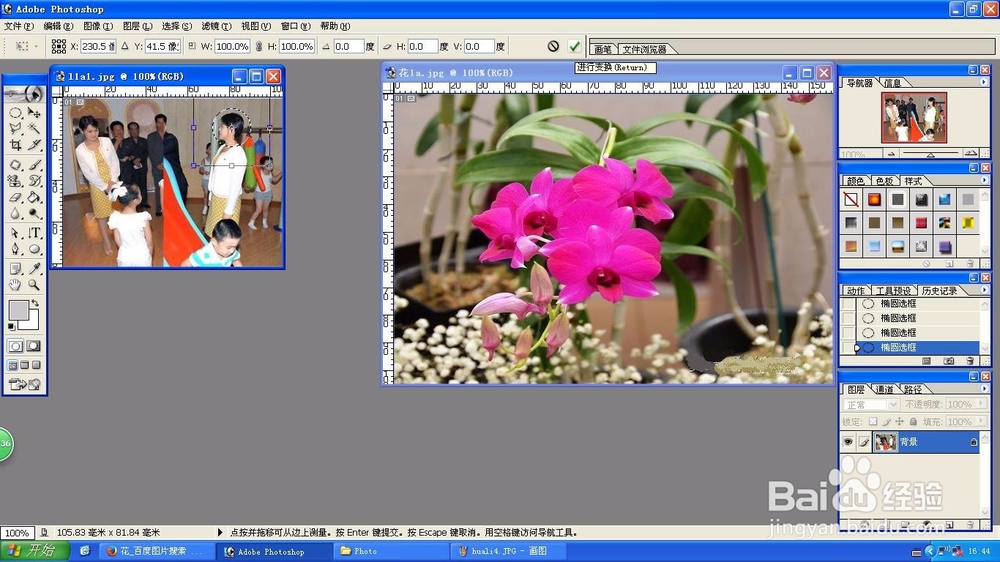Select the Polygonal Lasso tool
Image resolution: width=1000 pixels, height=562 pixels.
15,129
